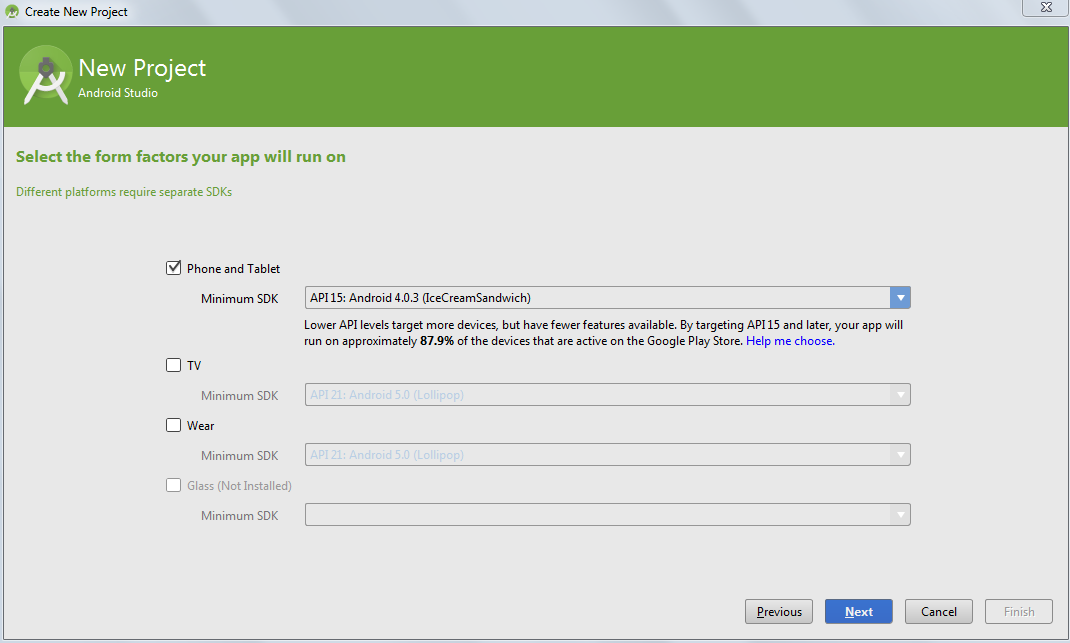Click the 'Help me choose' link
Image resolution: width=1070 pixels, height=643 pixels.
pos(789,341)
